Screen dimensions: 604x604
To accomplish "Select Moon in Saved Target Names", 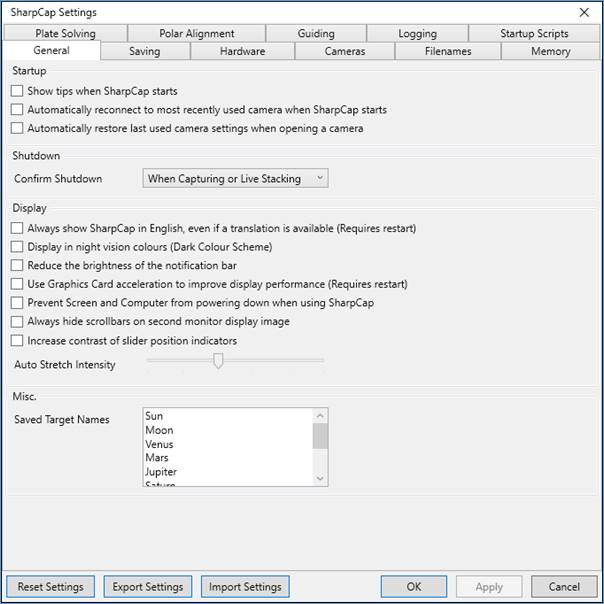I will [159, 430].
